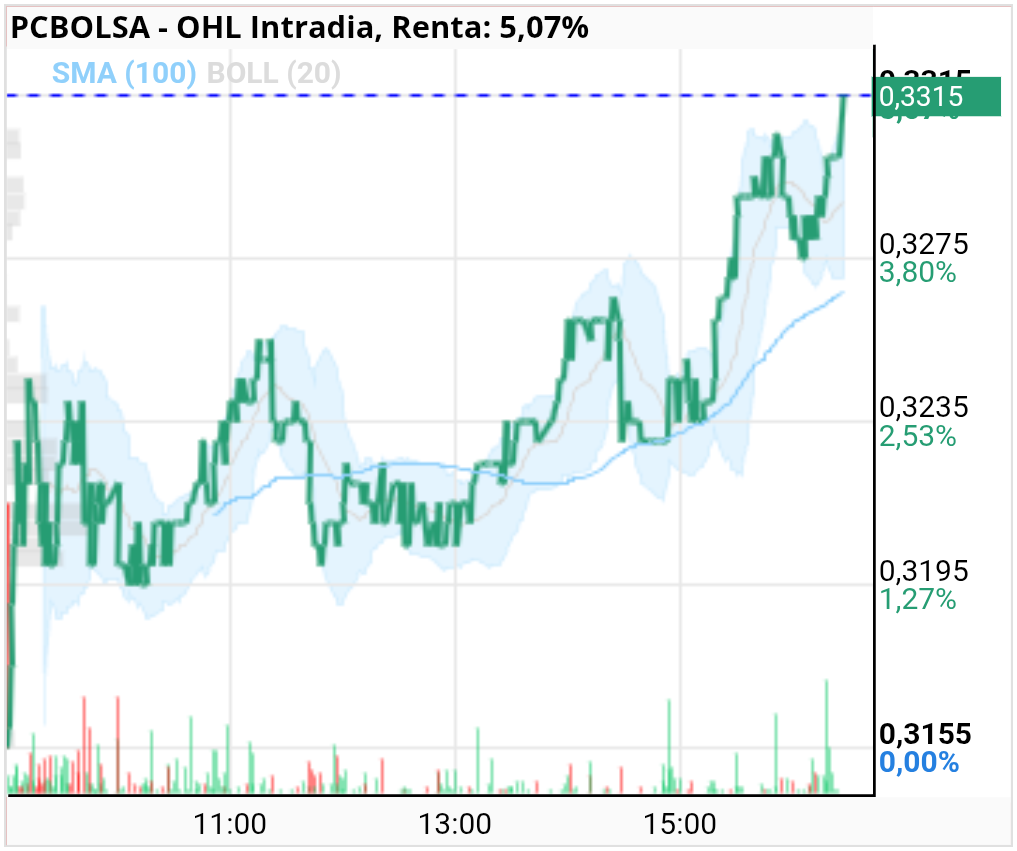This screenshot has height=851, width=1017.
Task: Click the 13:00 time axis label
Action: [455, 824]
